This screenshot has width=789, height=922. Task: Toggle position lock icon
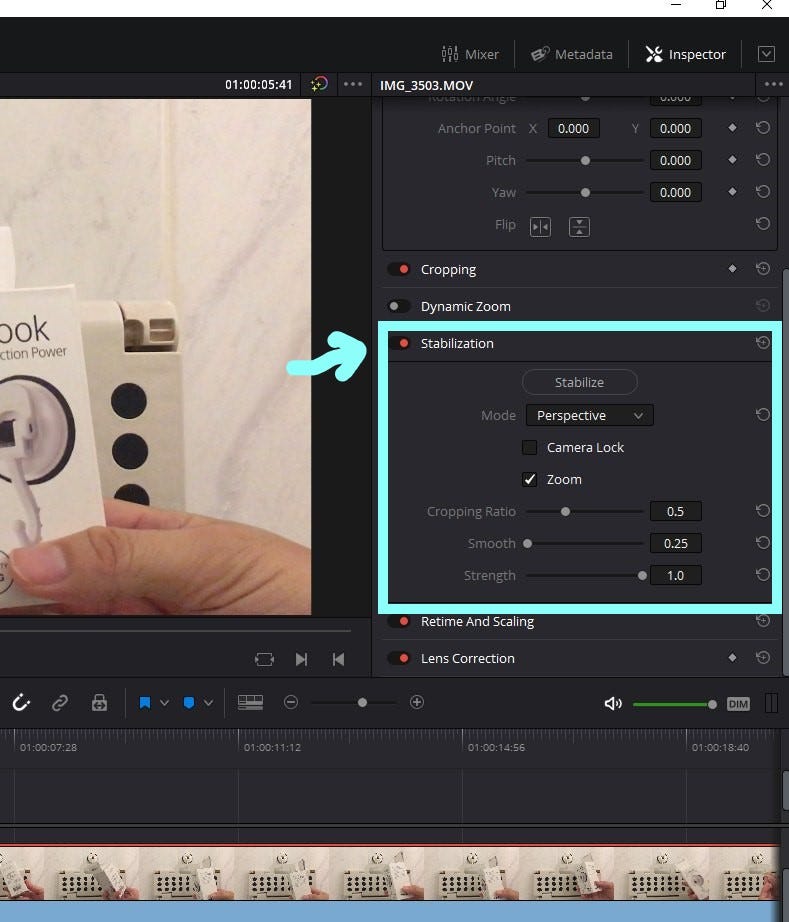pos(99,702)
